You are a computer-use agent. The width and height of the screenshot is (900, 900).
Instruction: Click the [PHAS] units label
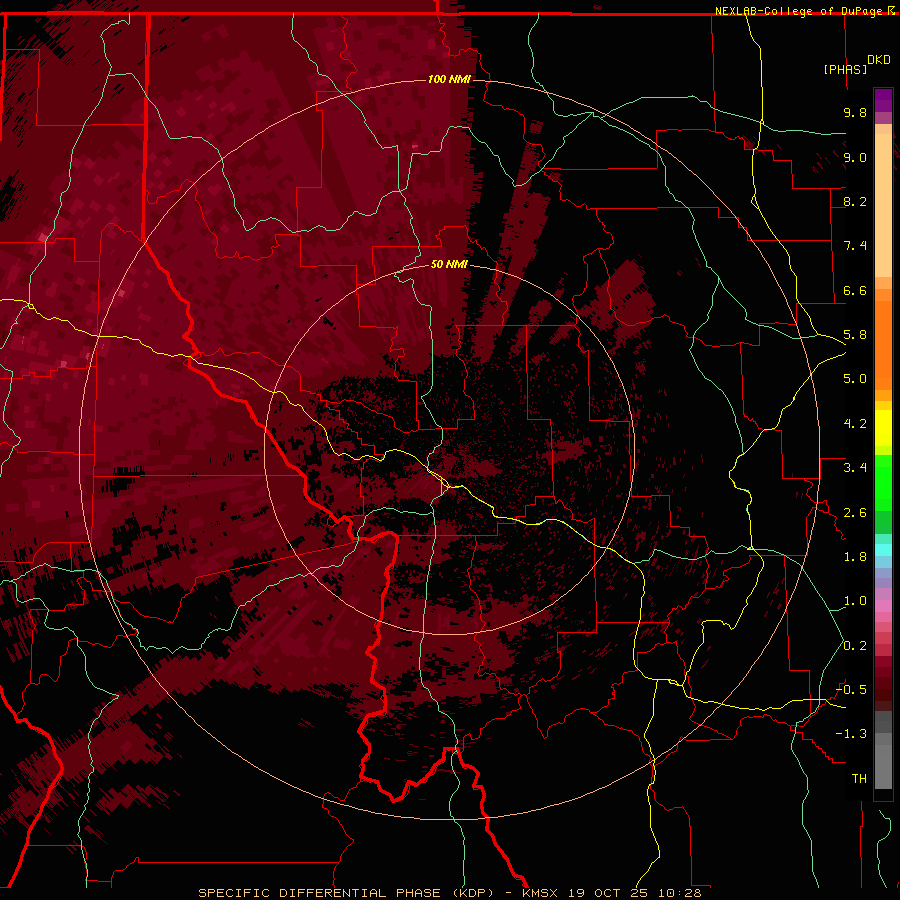pyautogui.click(x=845, y=70)
